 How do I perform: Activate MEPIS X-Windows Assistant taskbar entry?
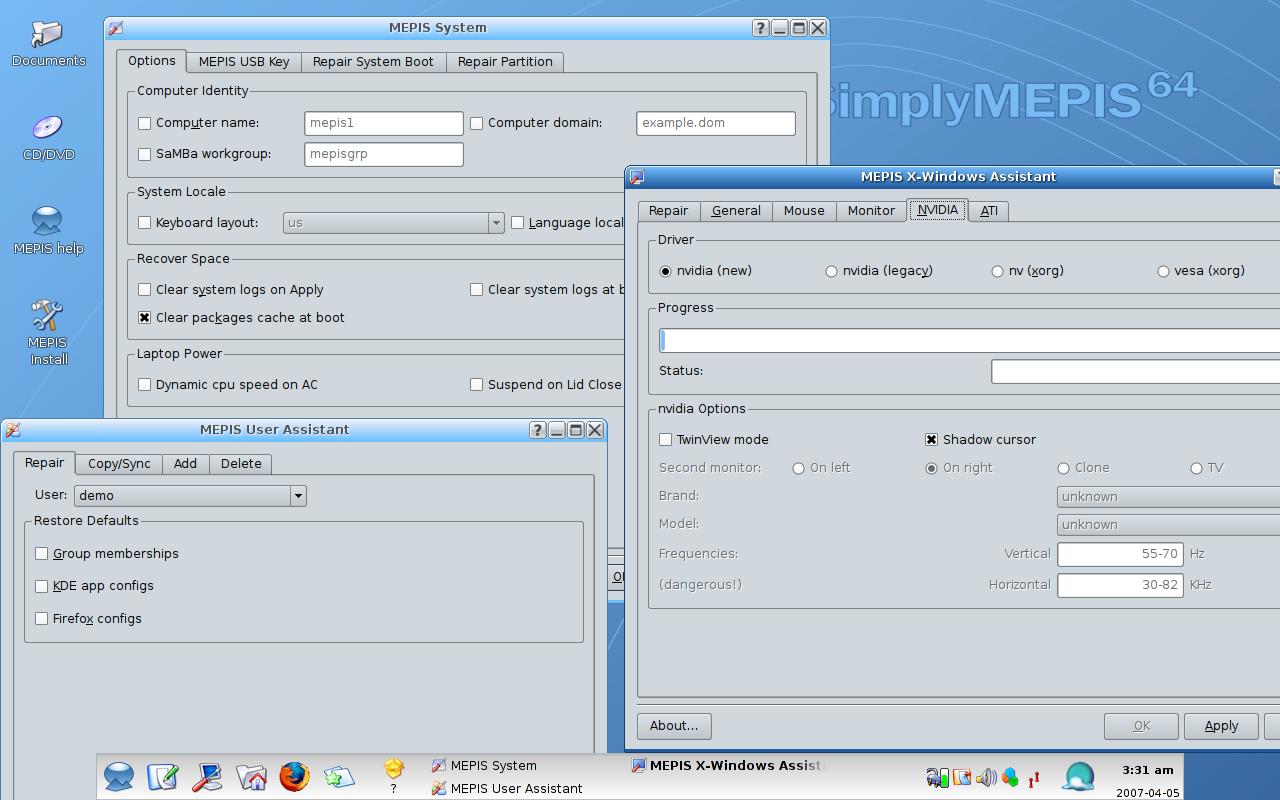728,766
